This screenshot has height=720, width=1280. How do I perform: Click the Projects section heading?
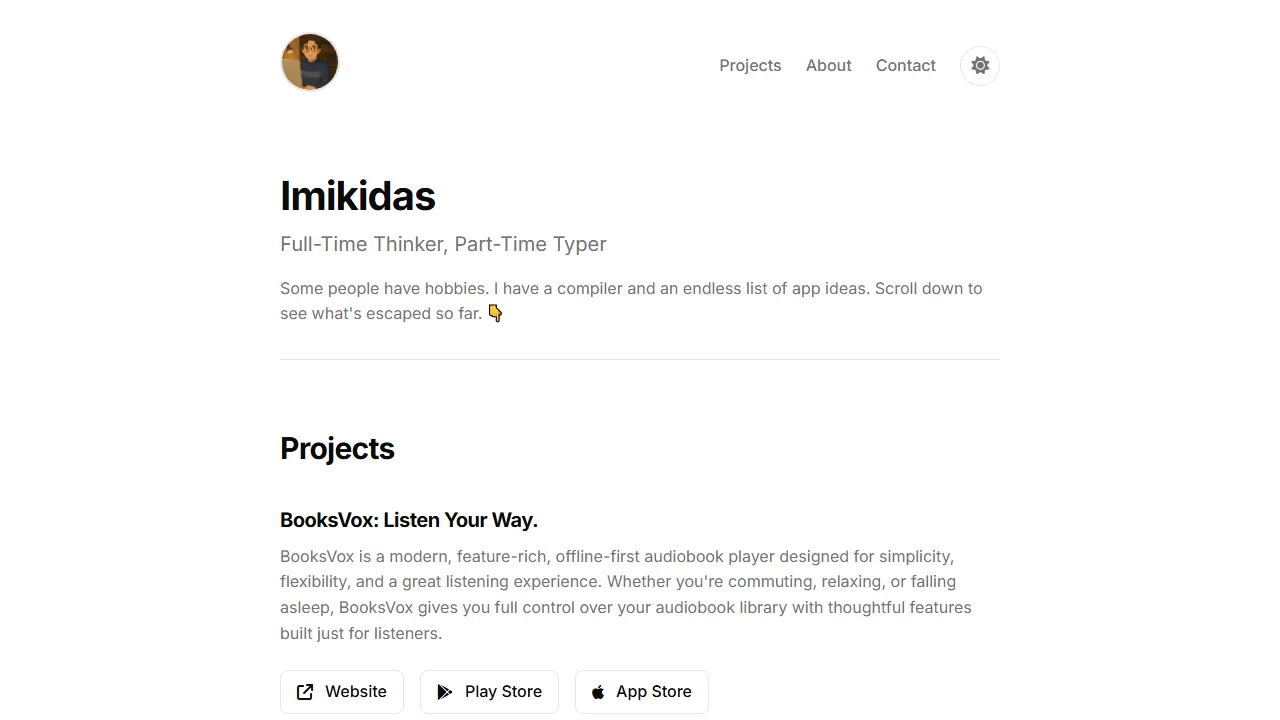[x=337, y=449]
